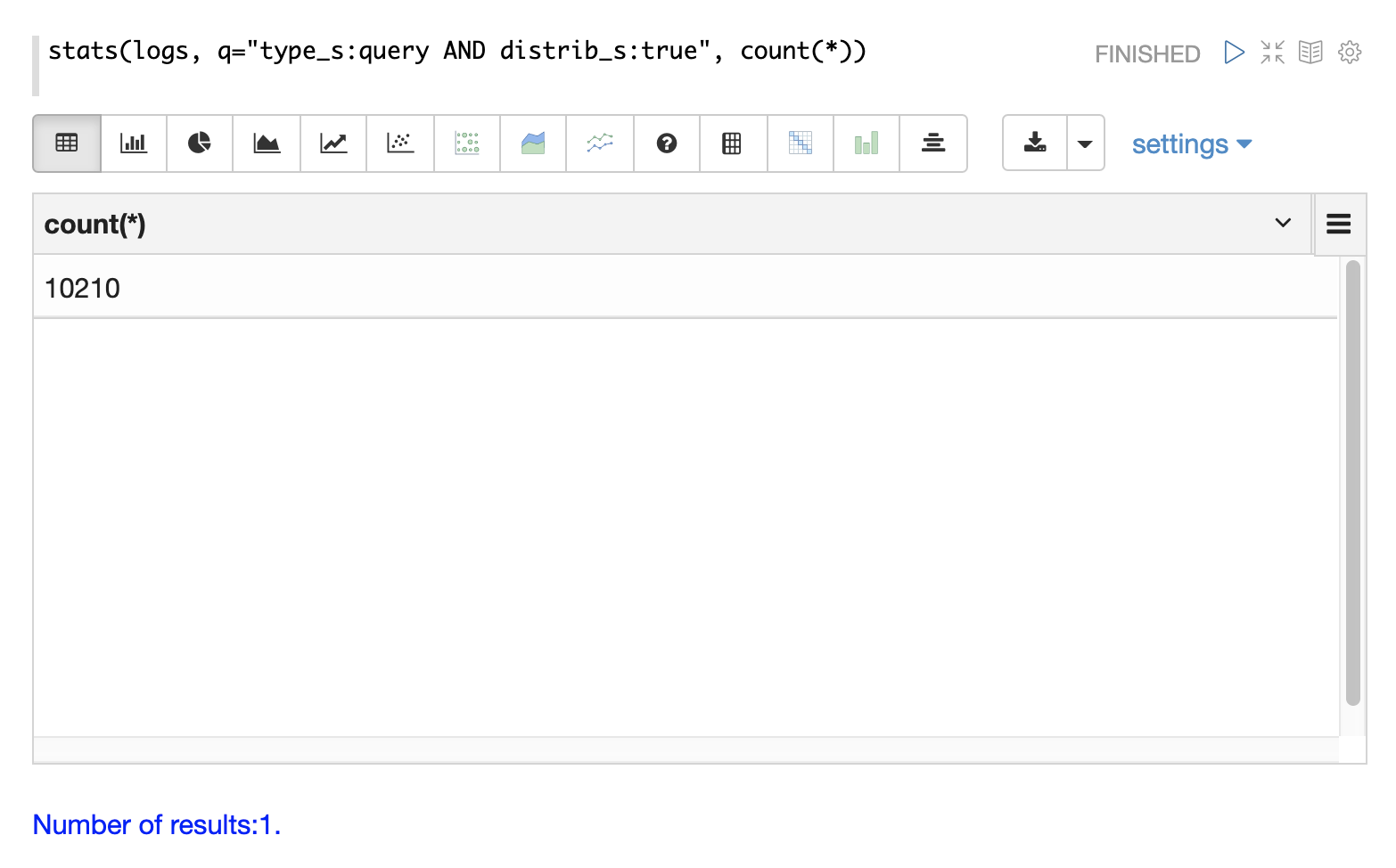Select the line chart visualization
Image resolution: width=1396 pixels, height=868 pixels.
[x=333, y=143]
